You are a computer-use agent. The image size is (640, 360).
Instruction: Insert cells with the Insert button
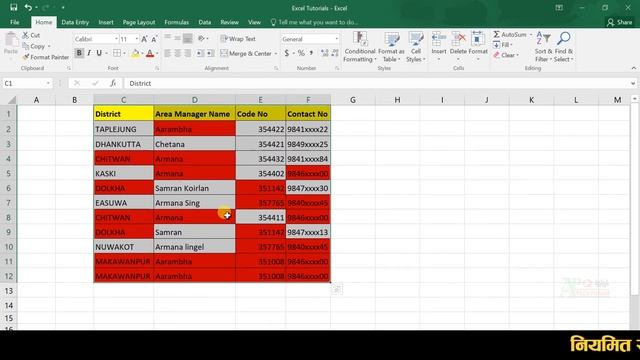click(x=439, y=47)
